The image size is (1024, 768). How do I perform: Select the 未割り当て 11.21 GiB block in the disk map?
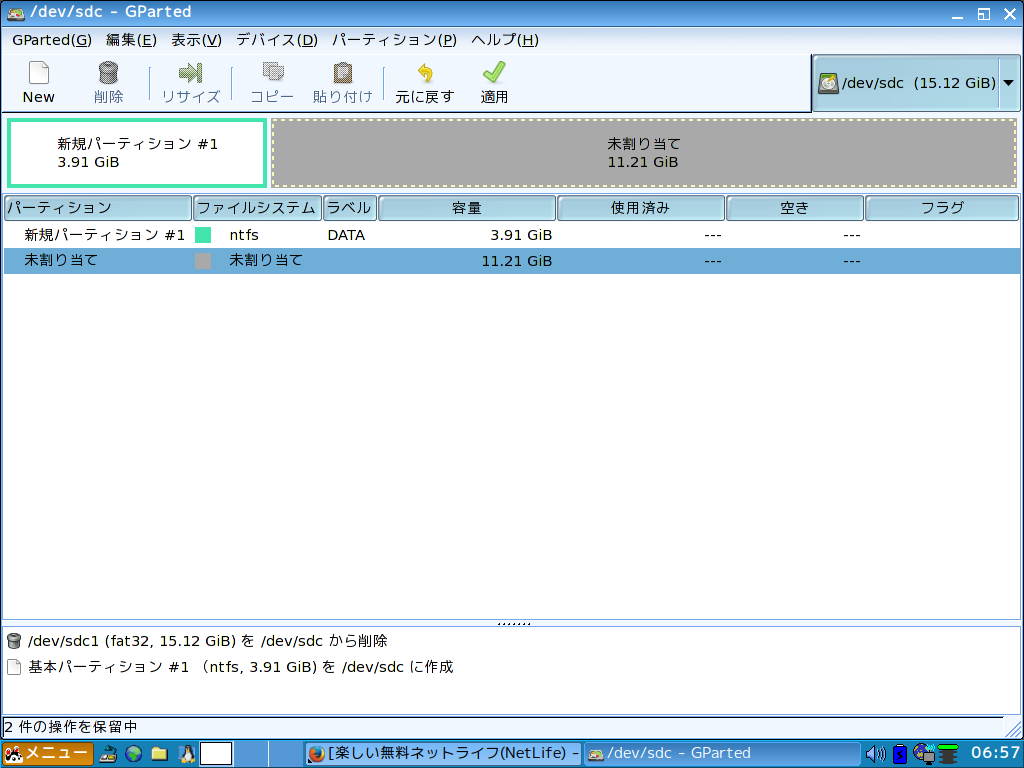(644, 153)
